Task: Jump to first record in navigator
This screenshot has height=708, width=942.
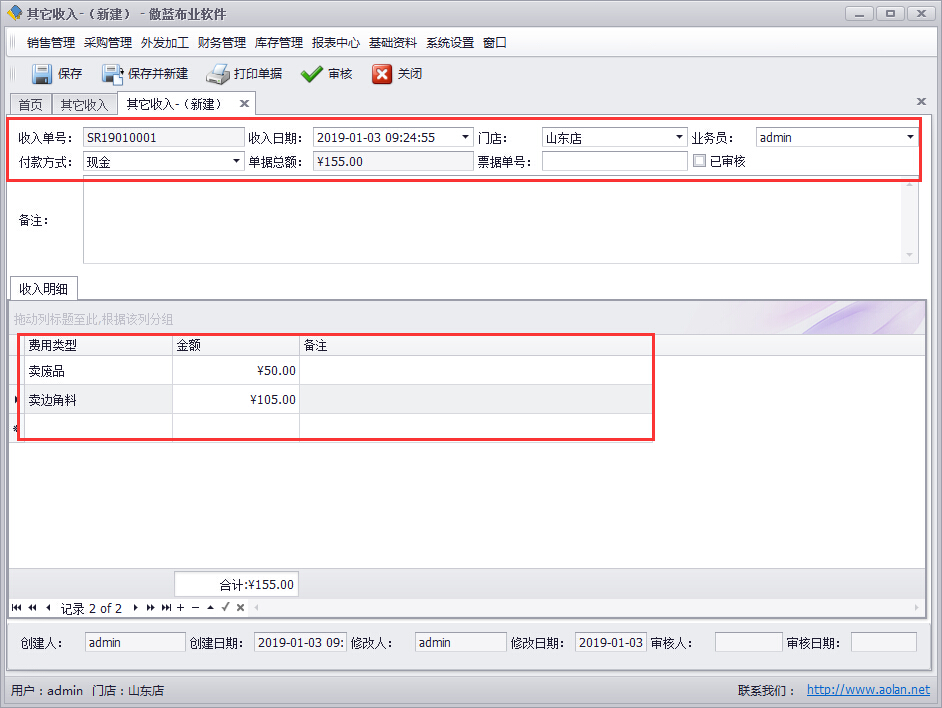Action: (17, 608)
